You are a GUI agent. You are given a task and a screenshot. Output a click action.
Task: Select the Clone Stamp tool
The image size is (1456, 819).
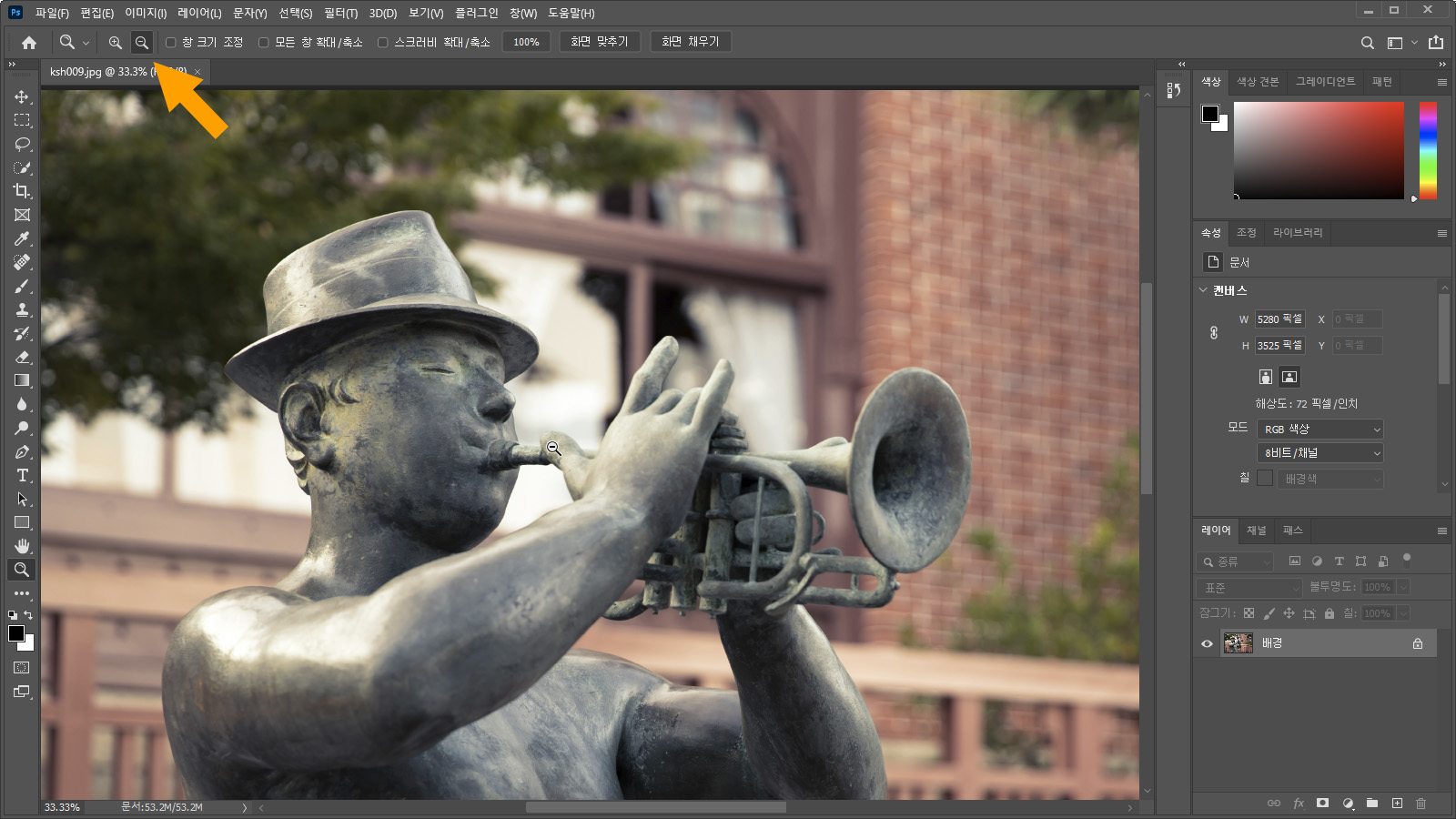click(x=22, y=309)
